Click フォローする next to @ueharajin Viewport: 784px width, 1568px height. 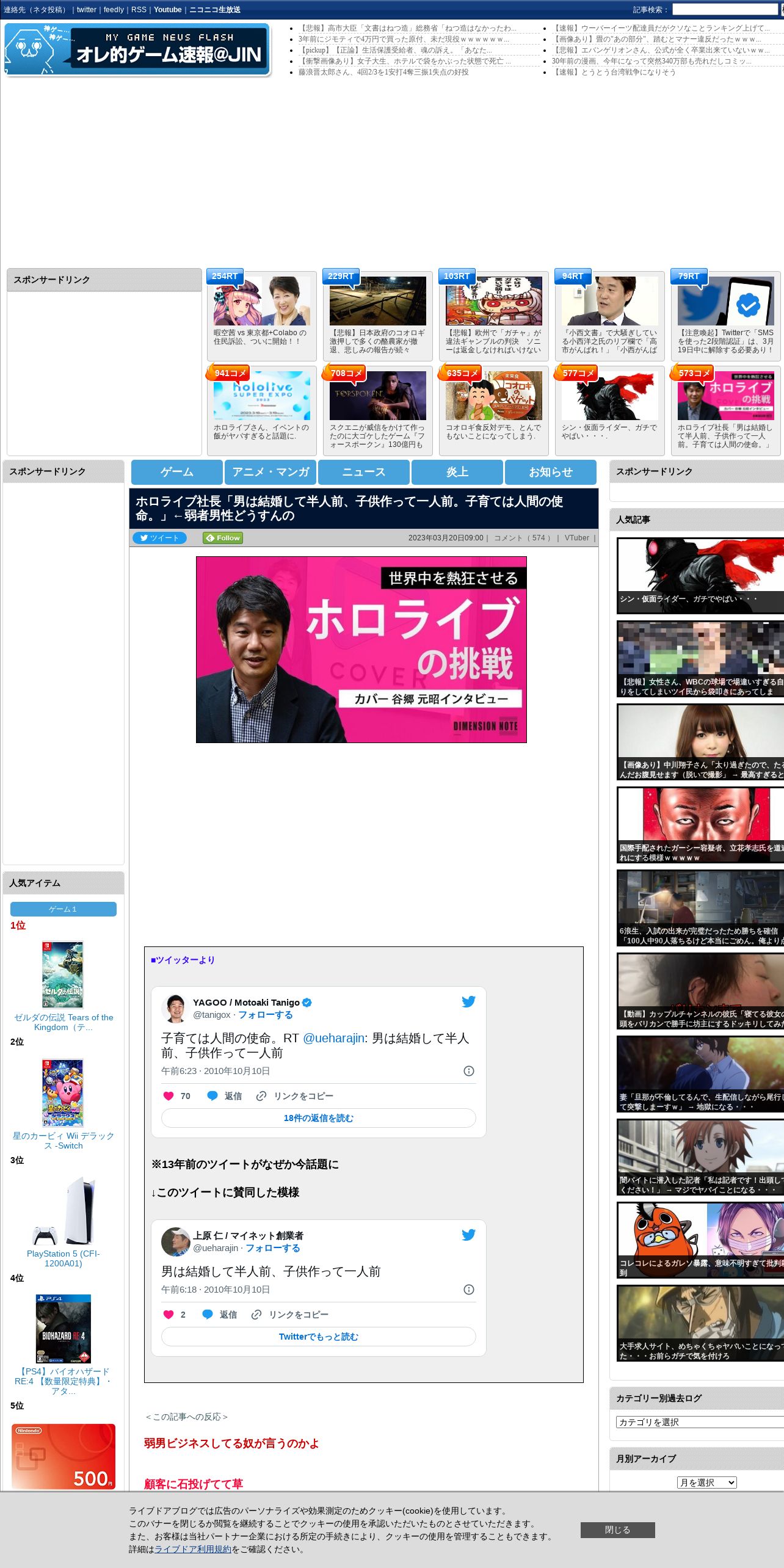point(273,1248)
